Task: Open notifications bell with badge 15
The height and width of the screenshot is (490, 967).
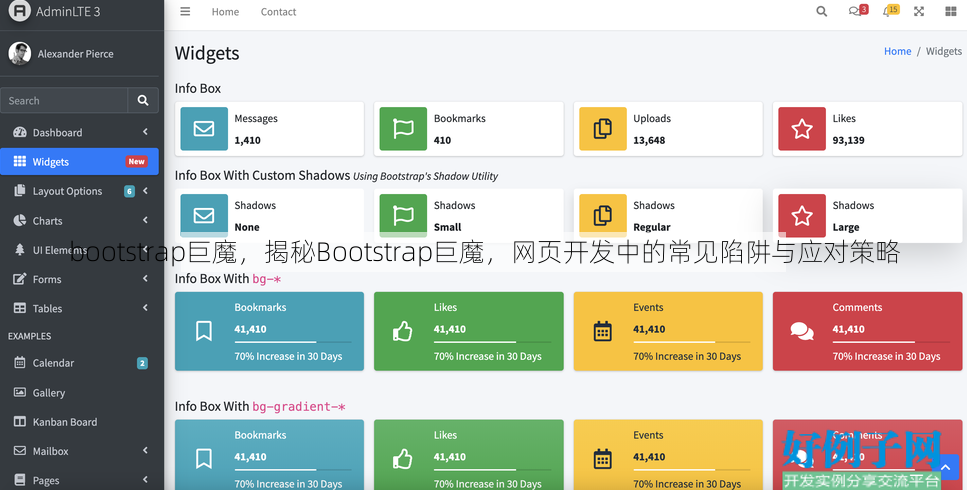Action: click(891, 11)
